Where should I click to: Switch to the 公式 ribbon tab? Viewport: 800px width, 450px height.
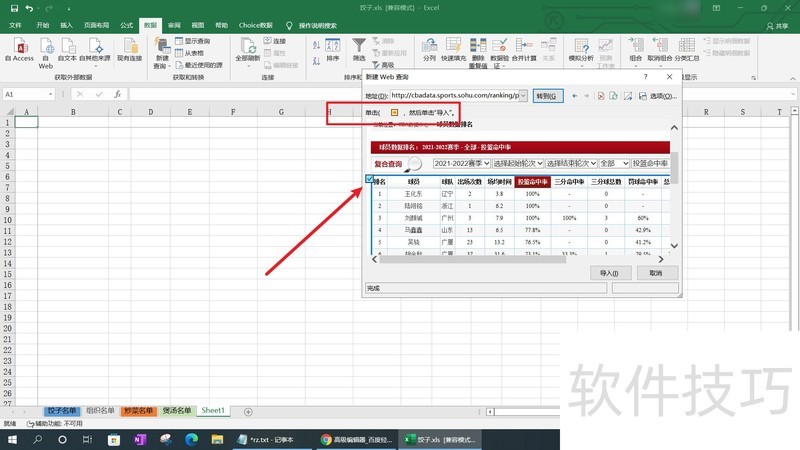click(x=126, y=25)
